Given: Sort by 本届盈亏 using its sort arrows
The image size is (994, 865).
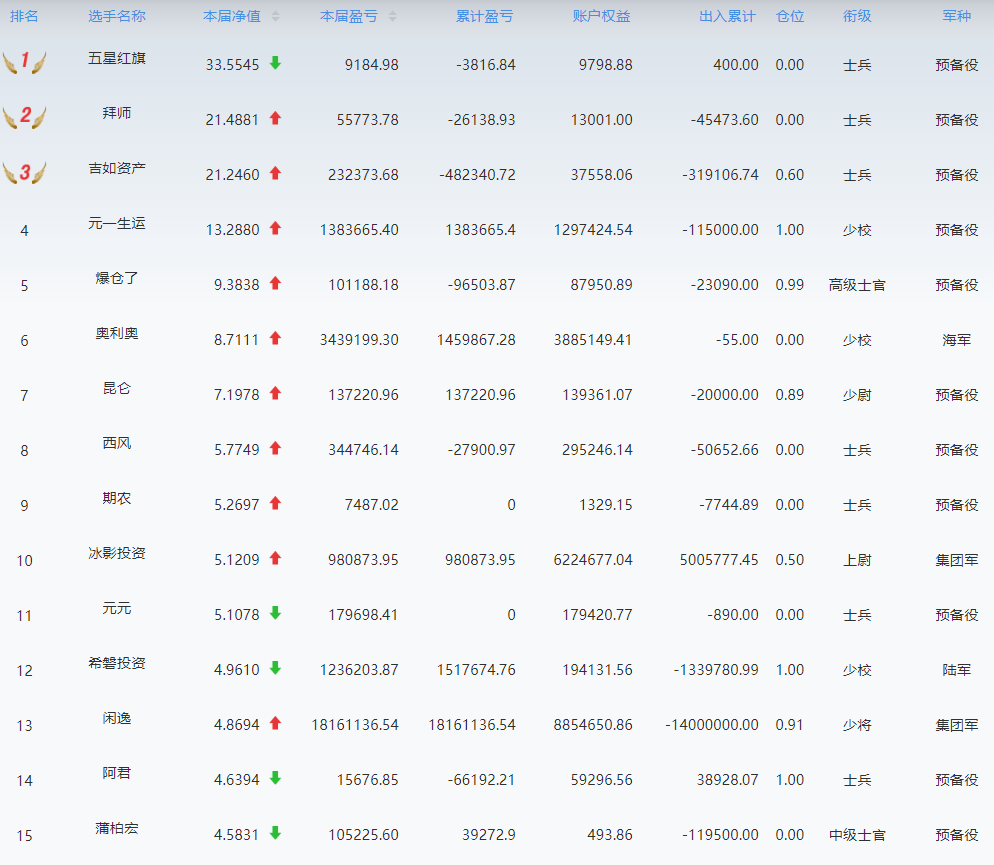Looking at the screenshot, I should coord(392,16).
